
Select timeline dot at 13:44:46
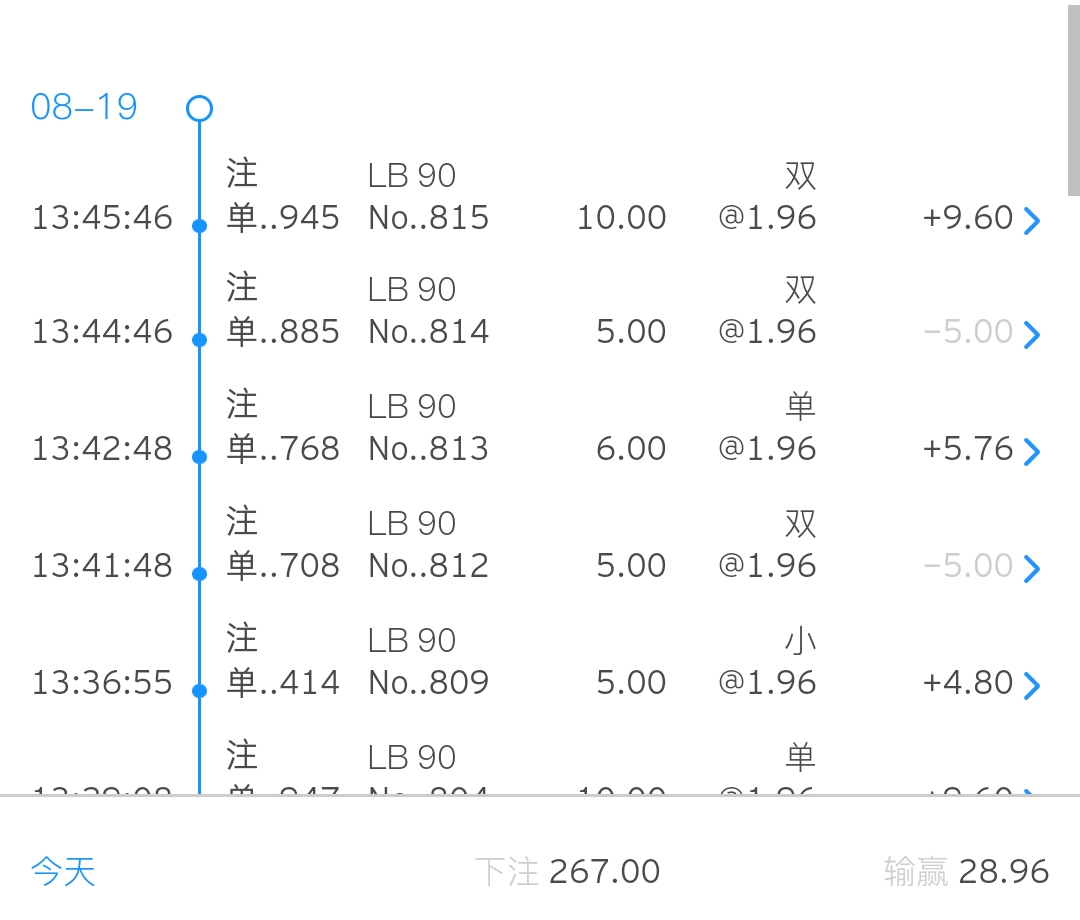coord(199,340)
